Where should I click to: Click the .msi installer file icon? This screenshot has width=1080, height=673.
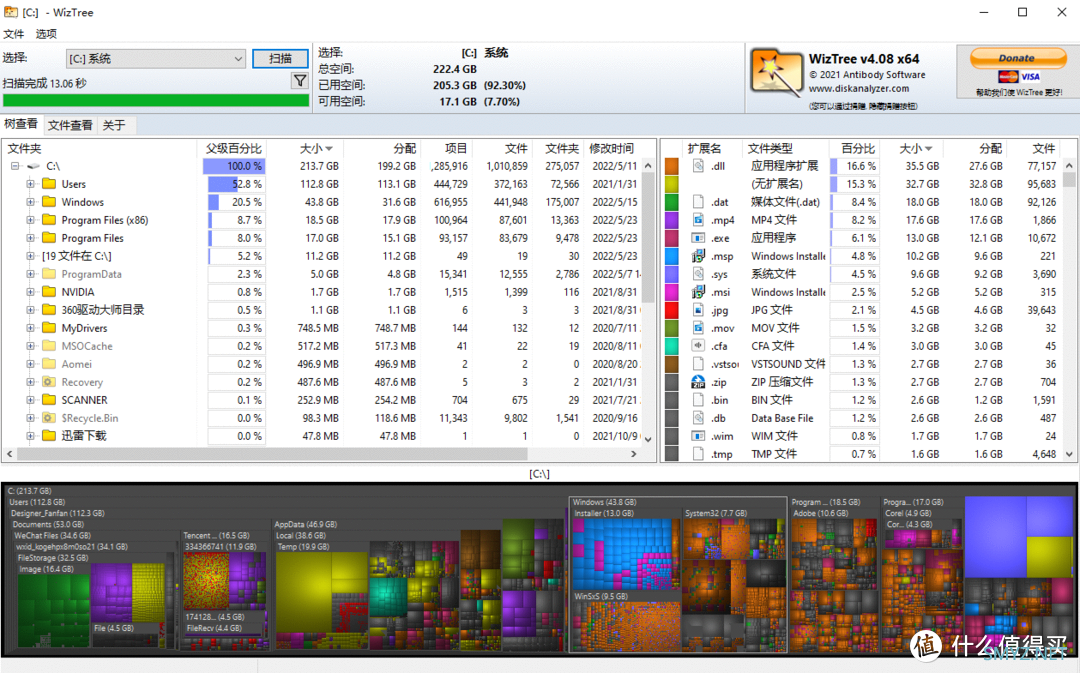pos(698,292)
